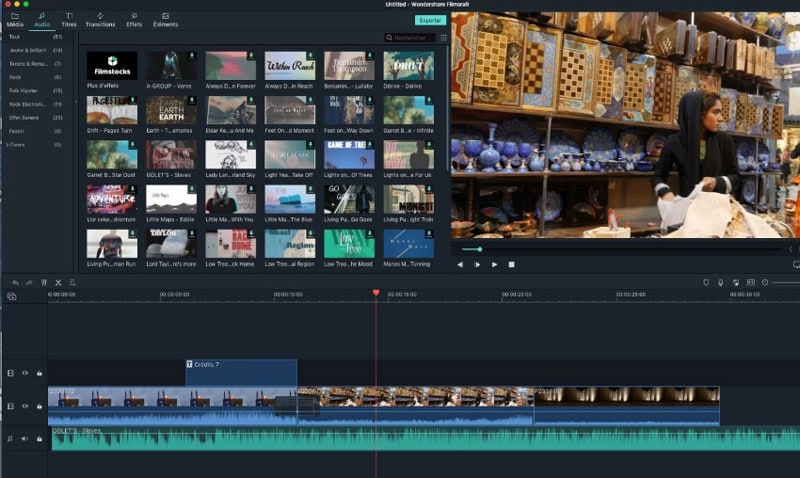This screenshot has width=800, height=478.
Task: Select Lady Lan...rland Sky thumbnail
Action: [230, 154]
